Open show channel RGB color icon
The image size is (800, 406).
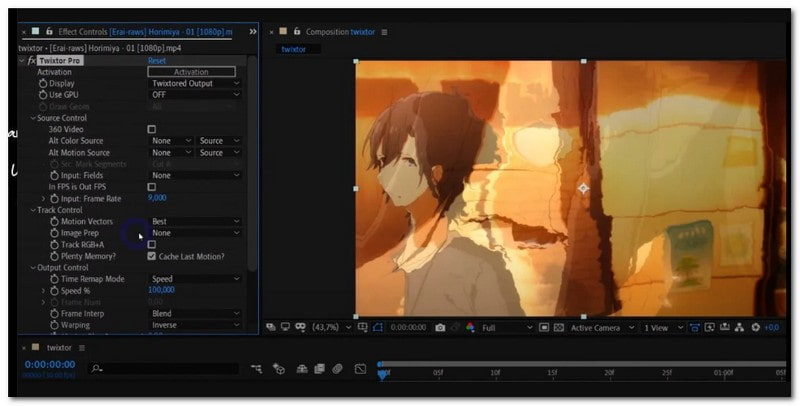click(x=470, y=327)
